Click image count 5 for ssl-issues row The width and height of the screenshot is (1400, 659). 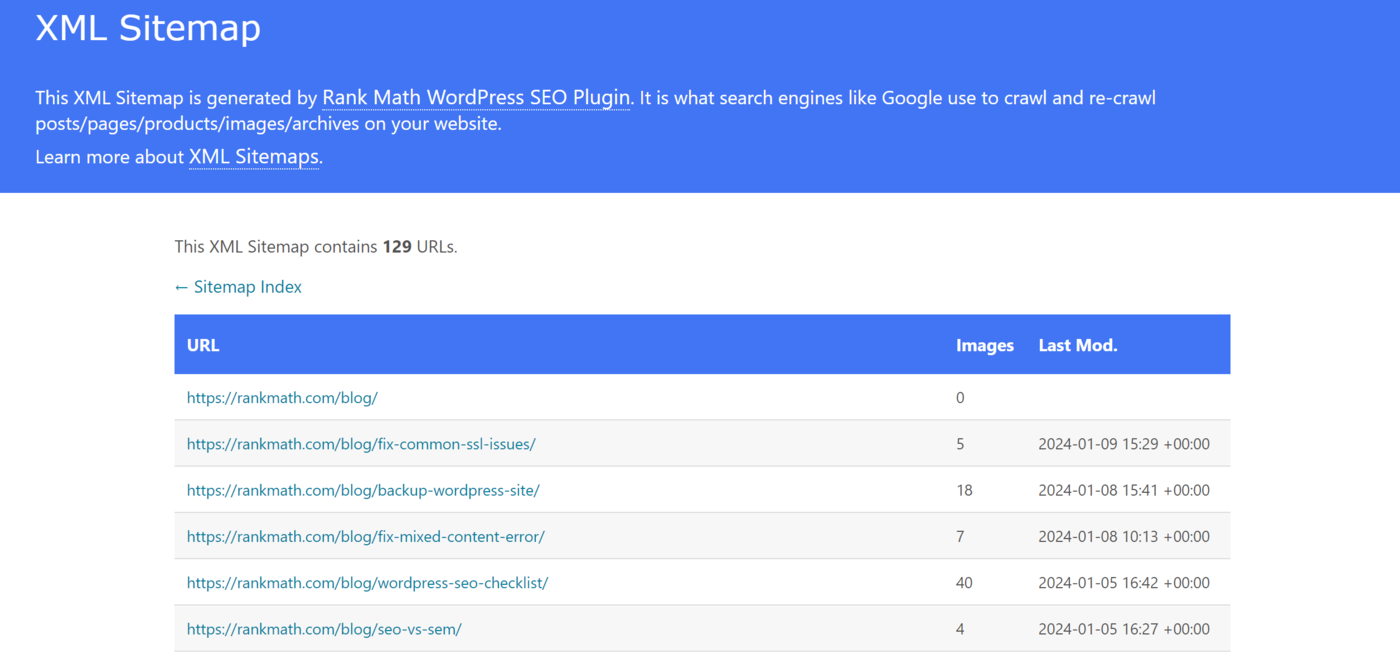click(x=960, y=444)
